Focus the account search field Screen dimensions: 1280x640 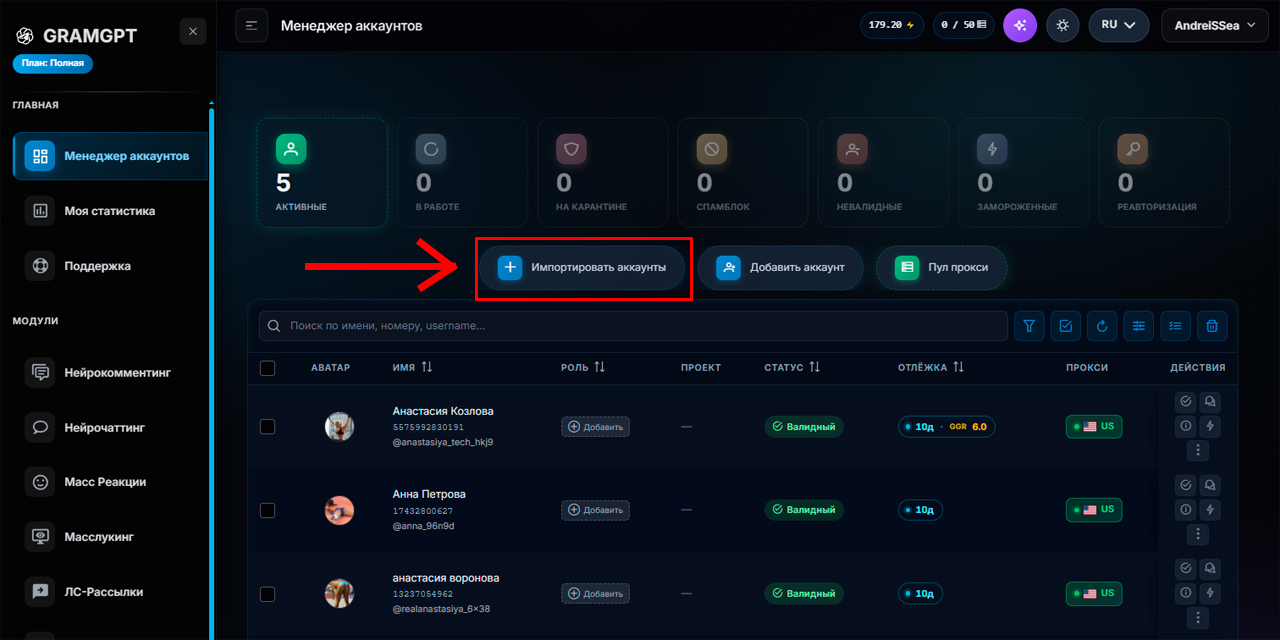633,326
